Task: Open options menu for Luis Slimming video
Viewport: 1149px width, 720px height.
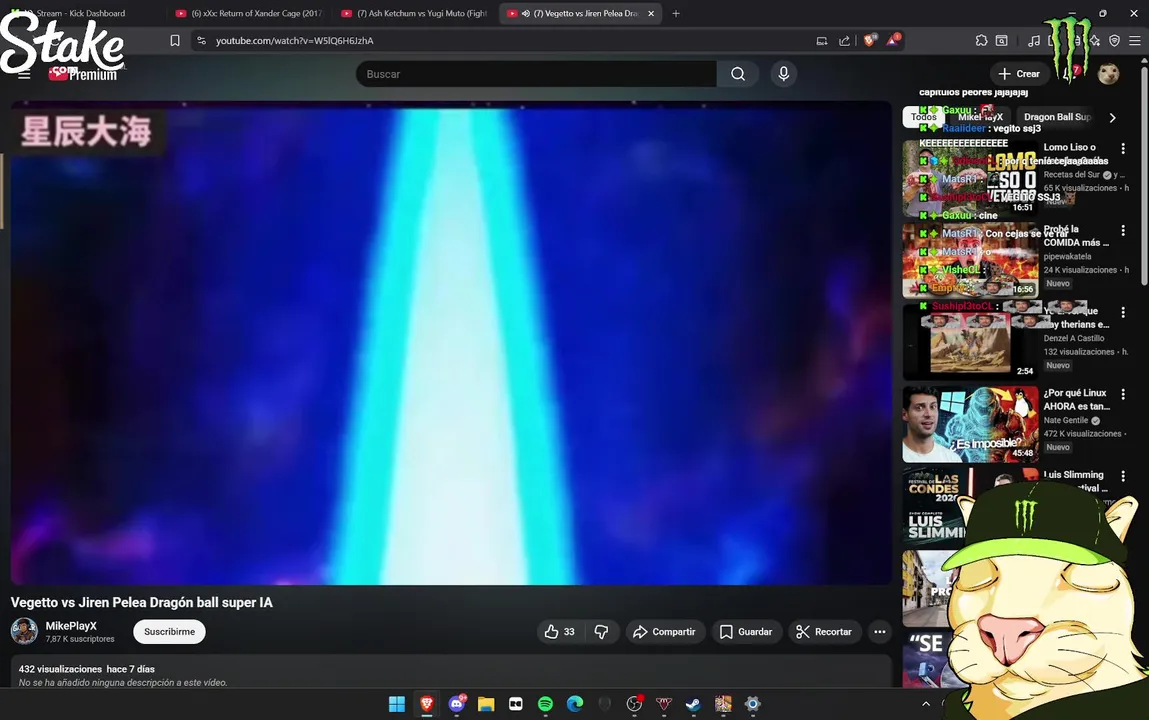Action: tap(1123, 477)
